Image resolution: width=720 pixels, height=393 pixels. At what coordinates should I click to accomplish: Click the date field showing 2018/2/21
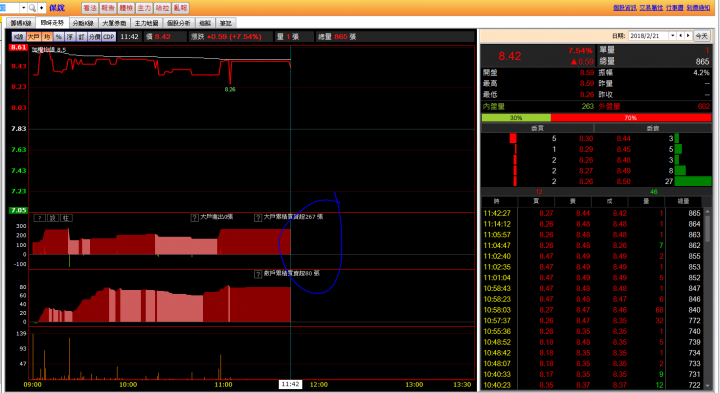(x=648, y=36)
